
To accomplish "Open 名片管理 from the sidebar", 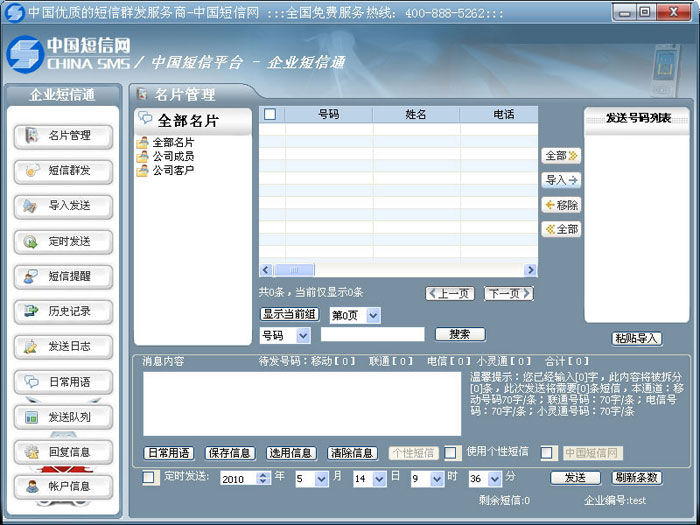I will pyautogui.click(x=63, y=136).
